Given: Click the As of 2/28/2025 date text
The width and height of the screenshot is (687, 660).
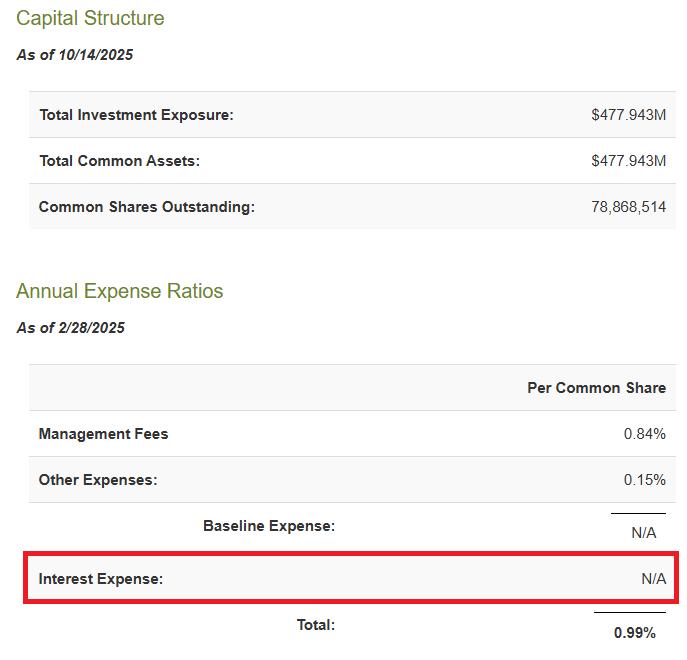Looking at the screenshot, I should click(71, 327).
